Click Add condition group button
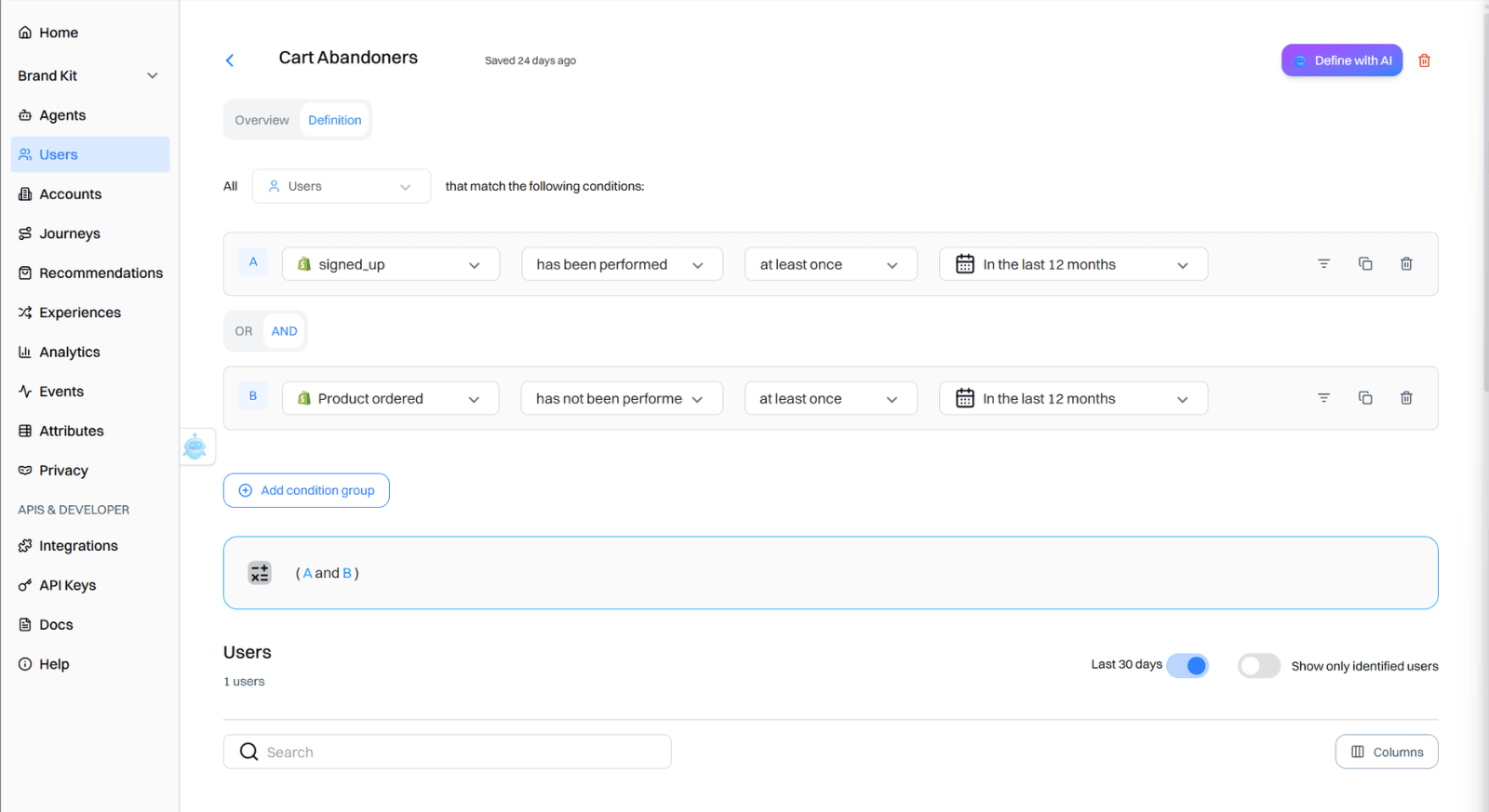Image resolution: width=1489 pixels, height=812 pixels. [x=306, y=490]
